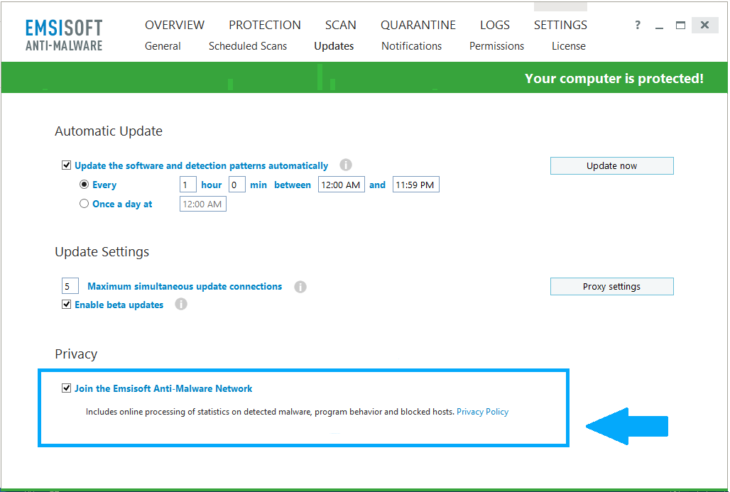The image size is (730, 492).
Task: Open the Privacy Policy link
Action: (482, 411)
